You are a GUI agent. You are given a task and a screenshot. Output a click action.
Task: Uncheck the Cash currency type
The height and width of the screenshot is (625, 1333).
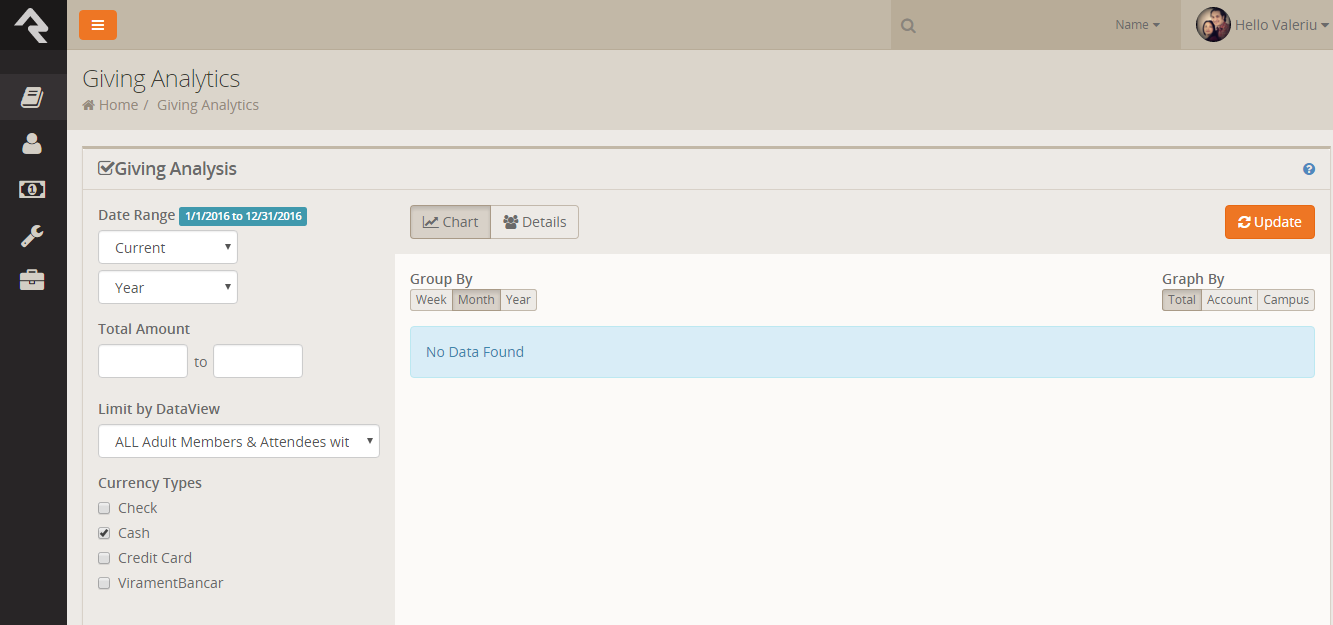(104, 533)
